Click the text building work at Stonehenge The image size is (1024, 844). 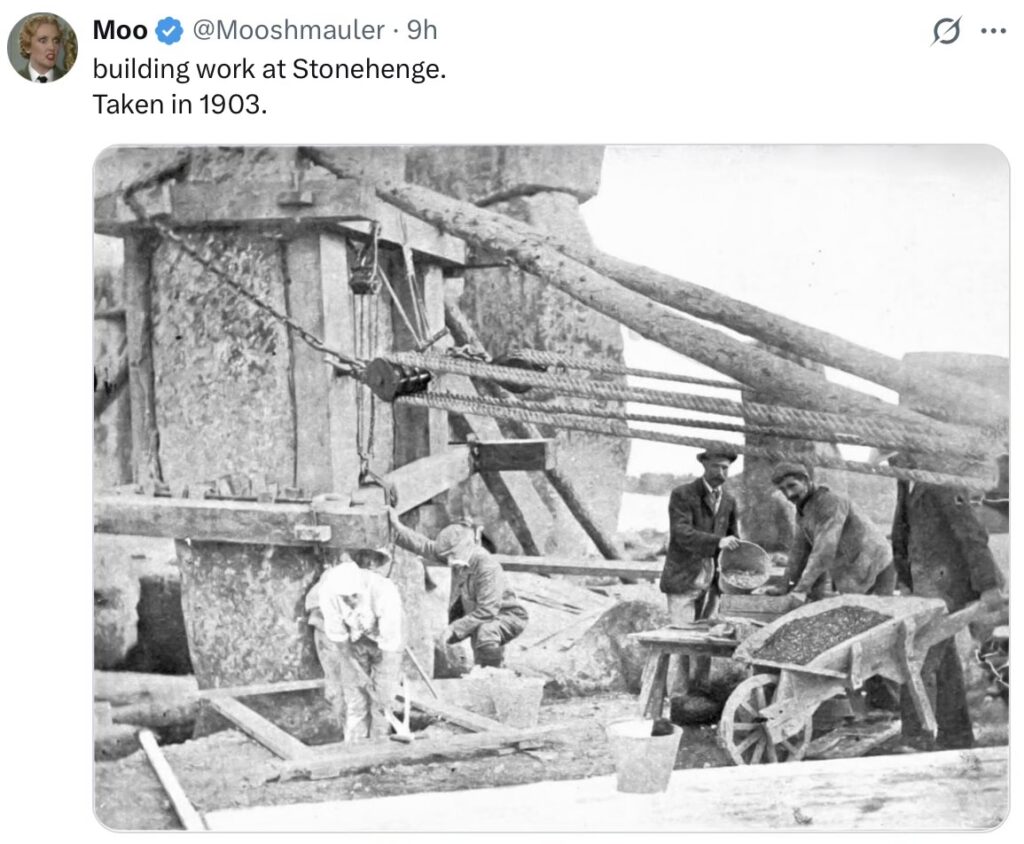[x=269, y=69]
